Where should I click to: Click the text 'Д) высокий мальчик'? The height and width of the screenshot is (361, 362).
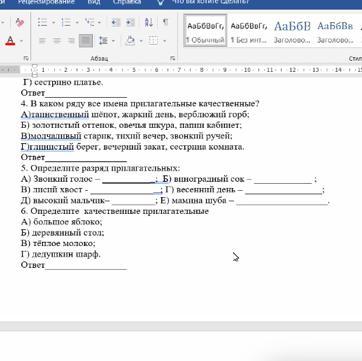coord(62,200)
